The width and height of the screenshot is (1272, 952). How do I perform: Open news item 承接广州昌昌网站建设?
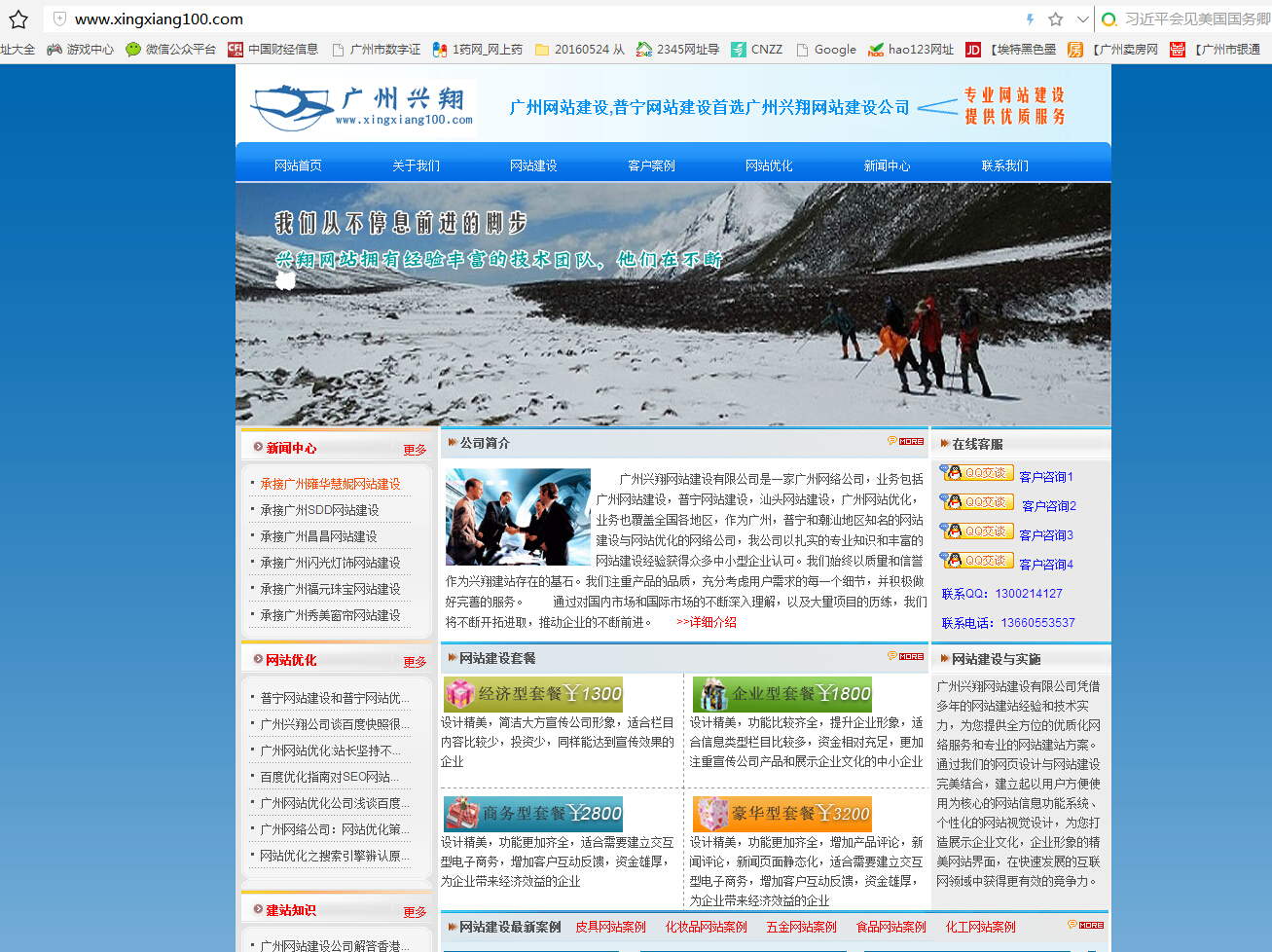318,536
